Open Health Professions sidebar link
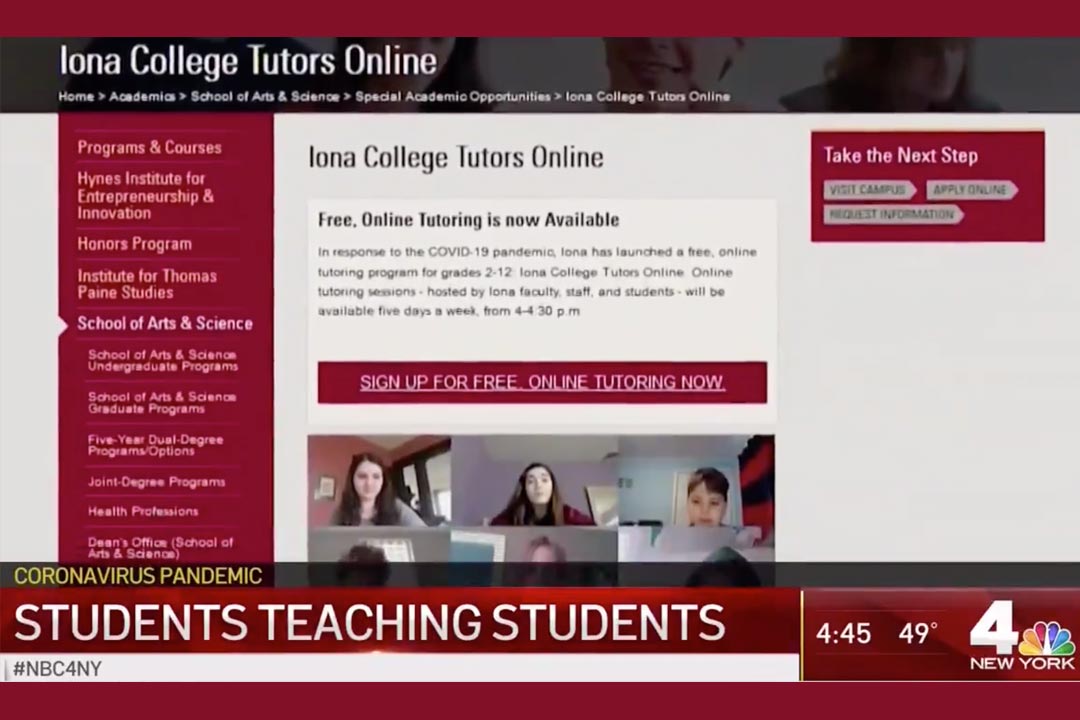Viewport: 1080px width, 720px height. click(143, 511)
